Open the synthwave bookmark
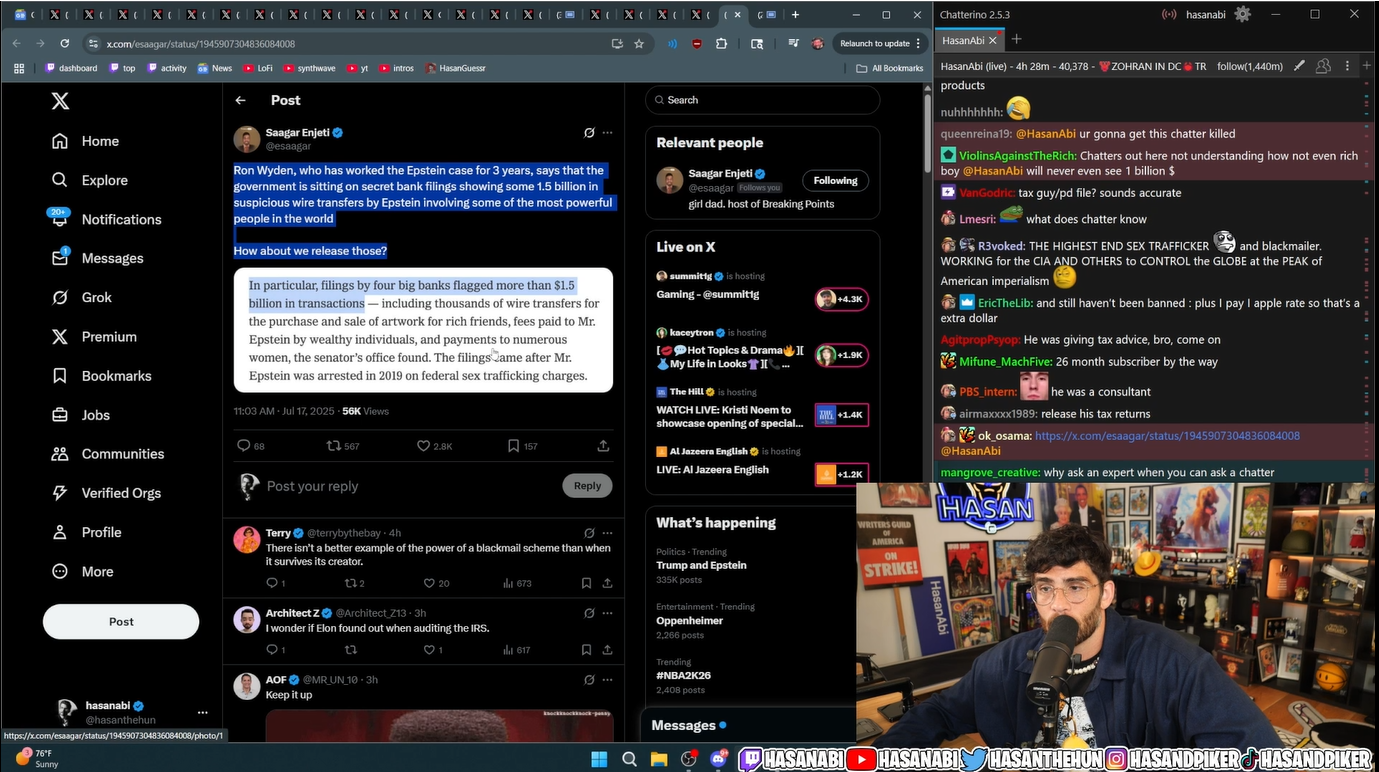The height and width of the screenshot is (772, 1379). [x=309, y=68]
